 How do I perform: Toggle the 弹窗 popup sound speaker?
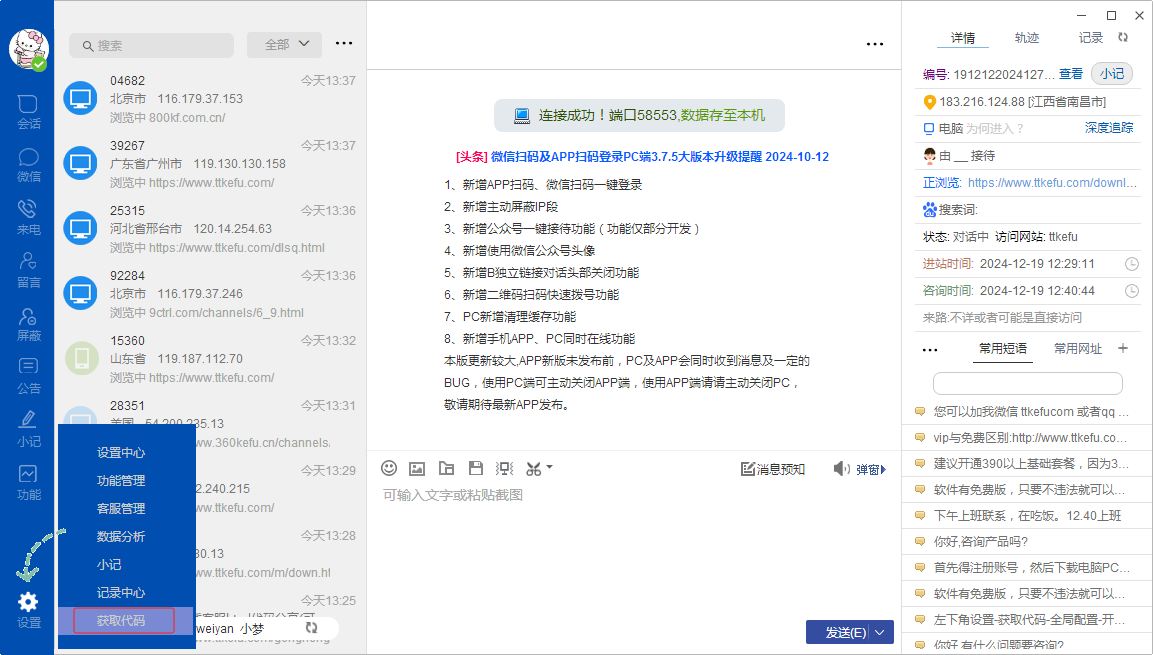(842, 469)
